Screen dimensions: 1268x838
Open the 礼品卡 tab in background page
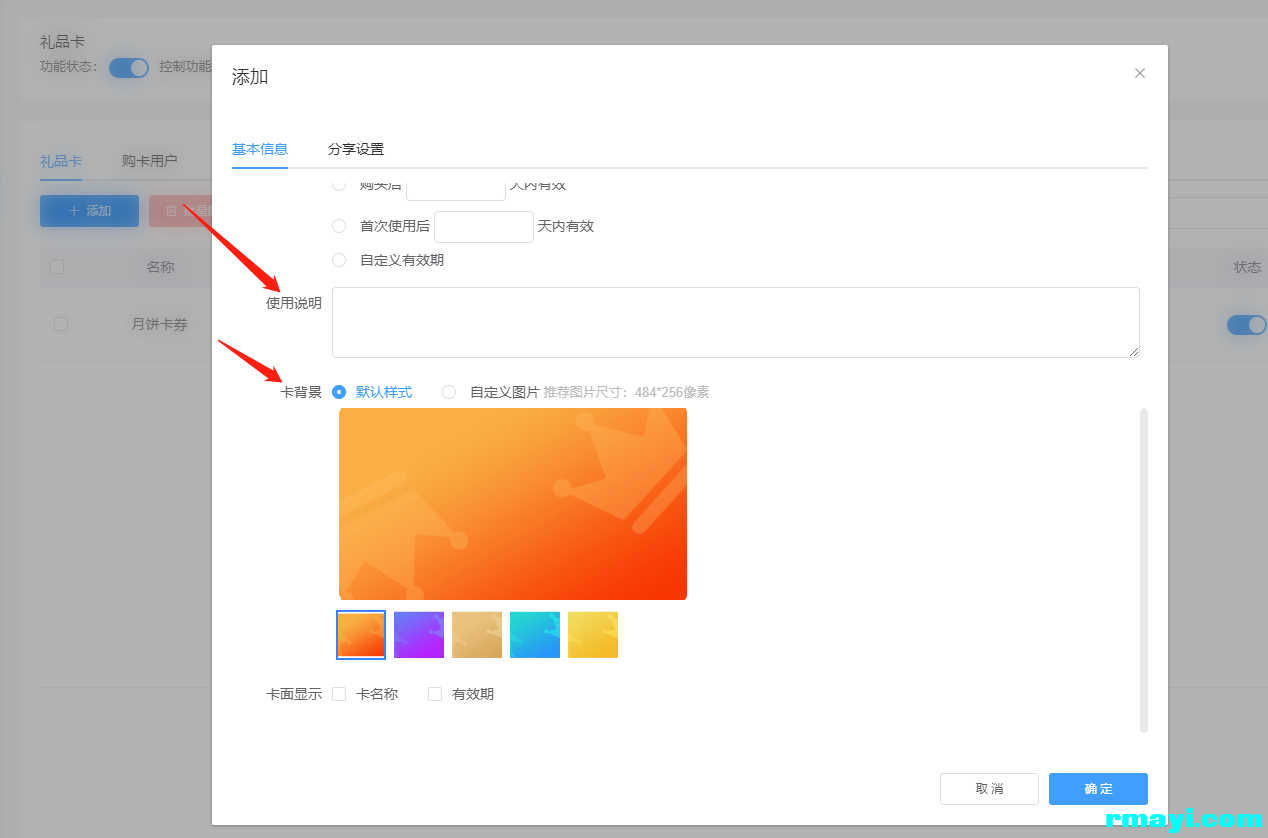point(61,161)
